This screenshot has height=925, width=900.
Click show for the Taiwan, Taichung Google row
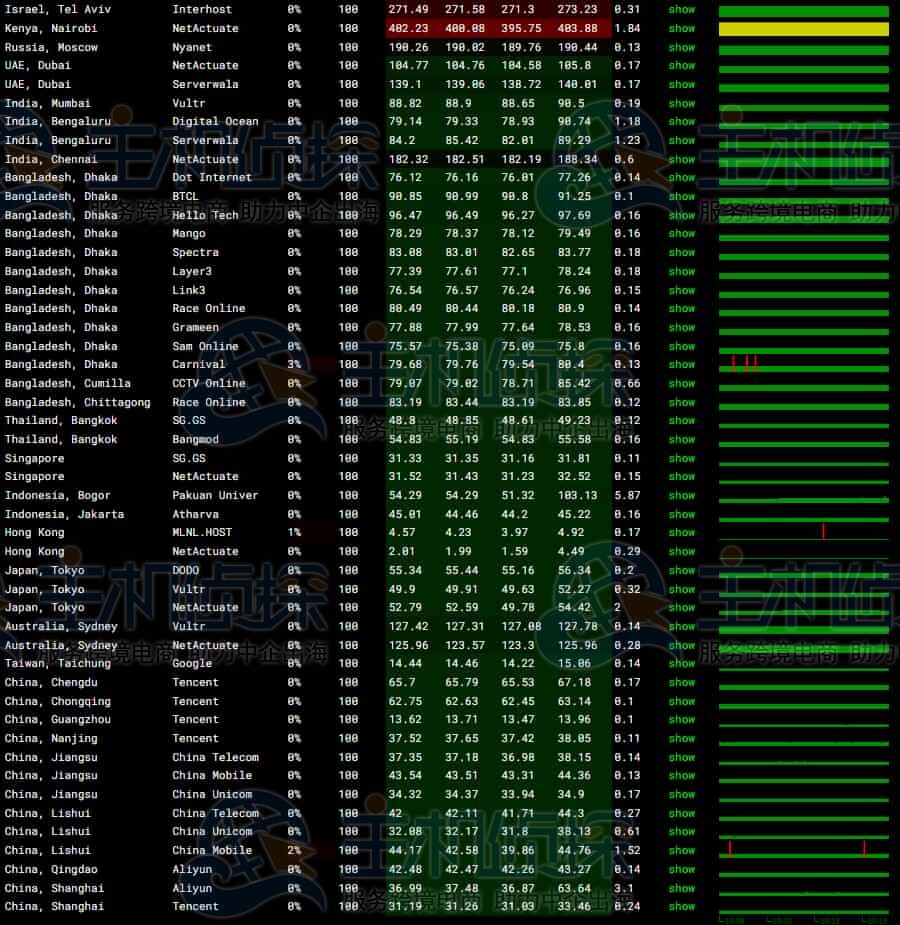(681, 663)
